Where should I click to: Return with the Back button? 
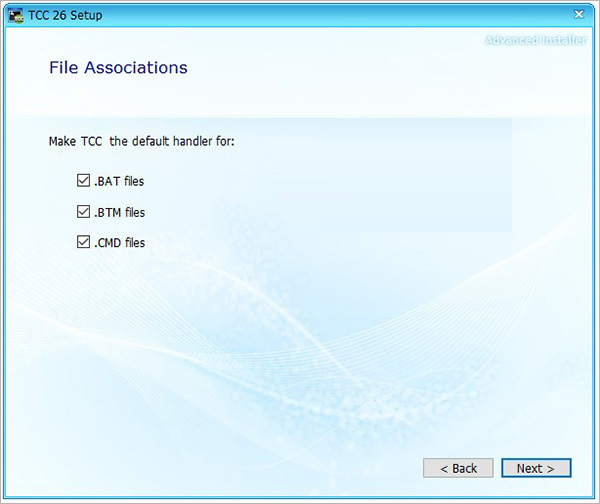[x=458, y=468]
